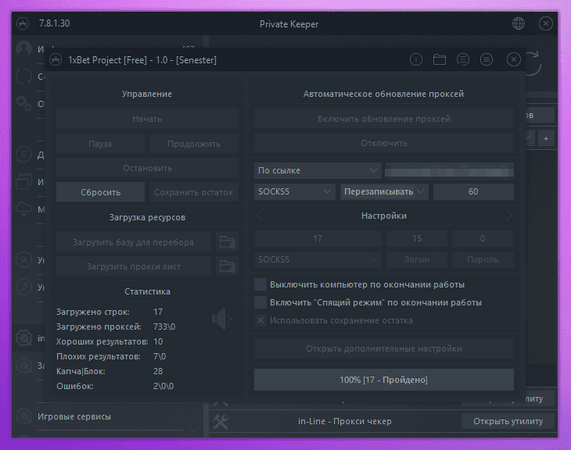Click Открыть утилиту for in-Line Прокси чекер
Screen dimensions: 571x450
tap(508, 421)
